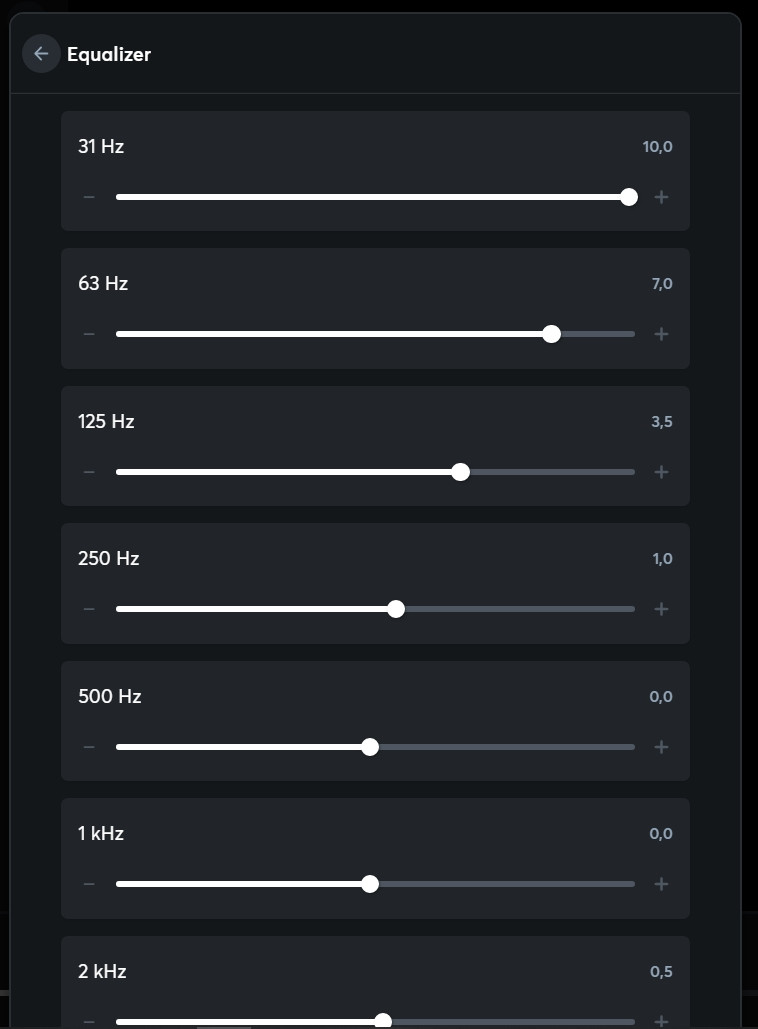Click the 2 kHz slider thumb
Viewport: 758px width, 1029px height.
pos(382,1020)
